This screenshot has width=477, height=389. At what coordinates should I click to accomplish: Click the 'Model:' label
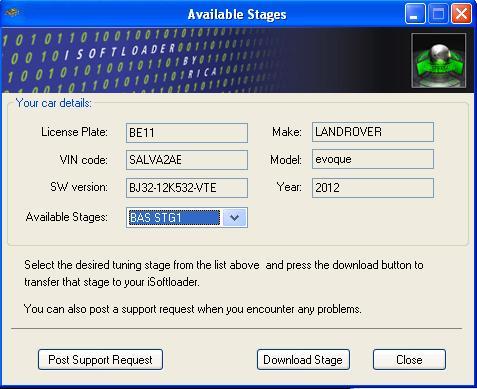tap(286, 160)
